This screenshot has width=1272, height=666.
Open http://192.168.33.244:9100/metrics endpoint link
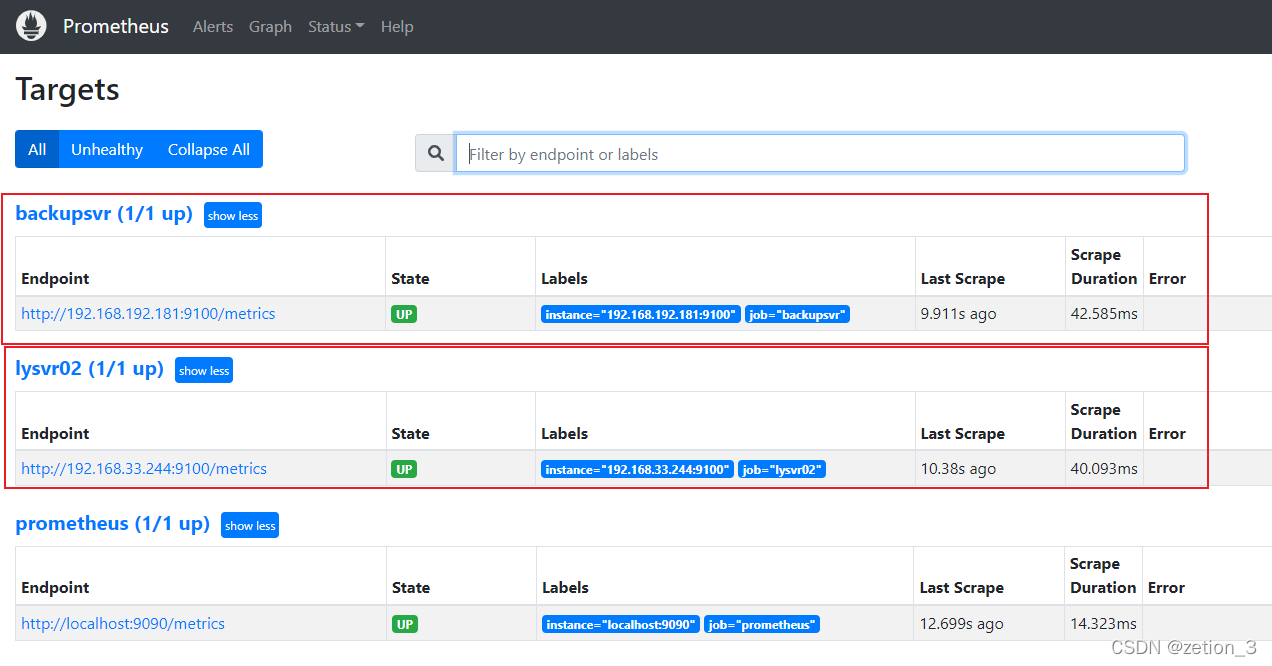coord(144,468)
